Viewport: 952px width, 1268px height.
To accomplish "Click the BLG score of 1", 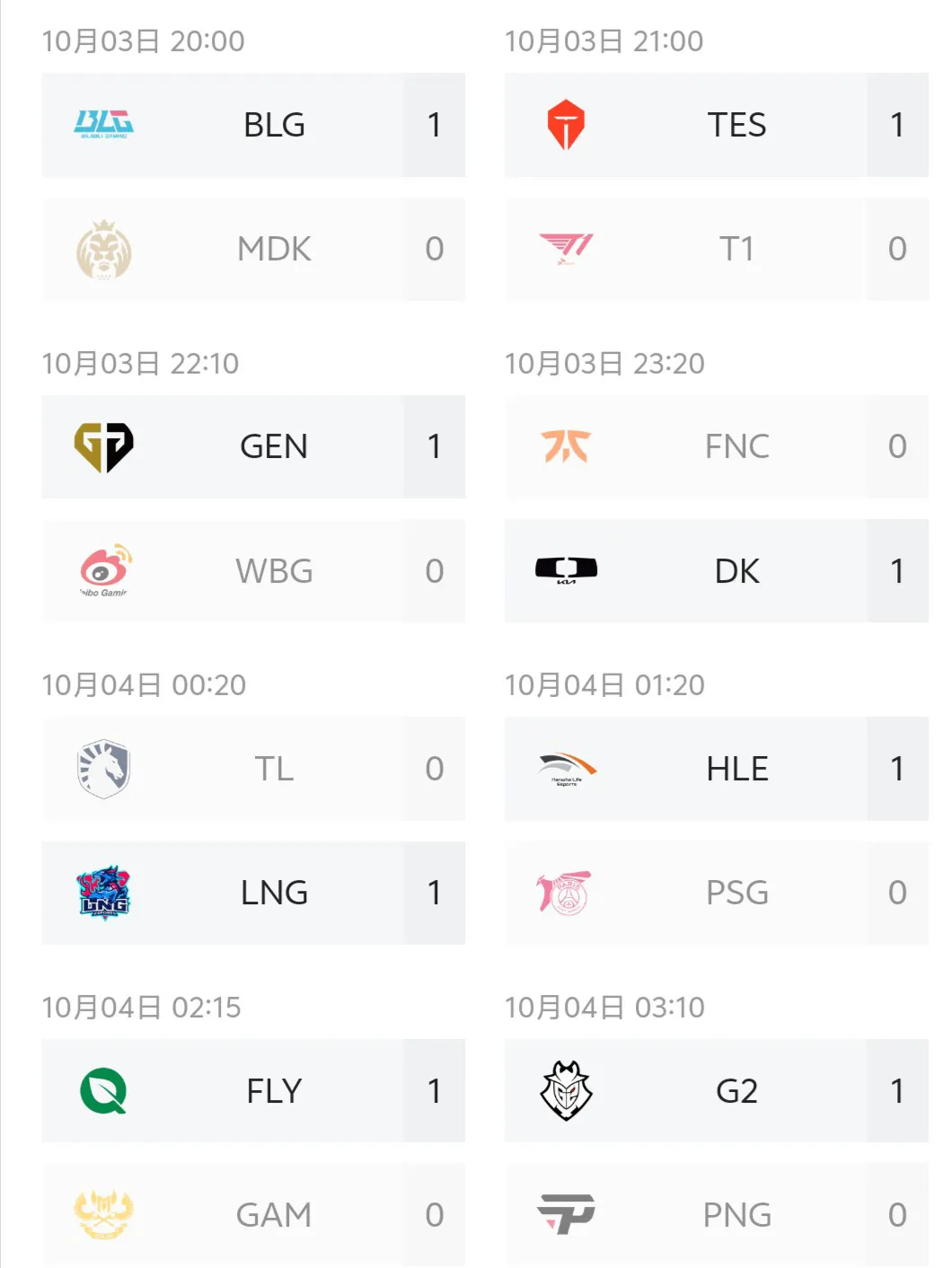I will pos(435,125).
